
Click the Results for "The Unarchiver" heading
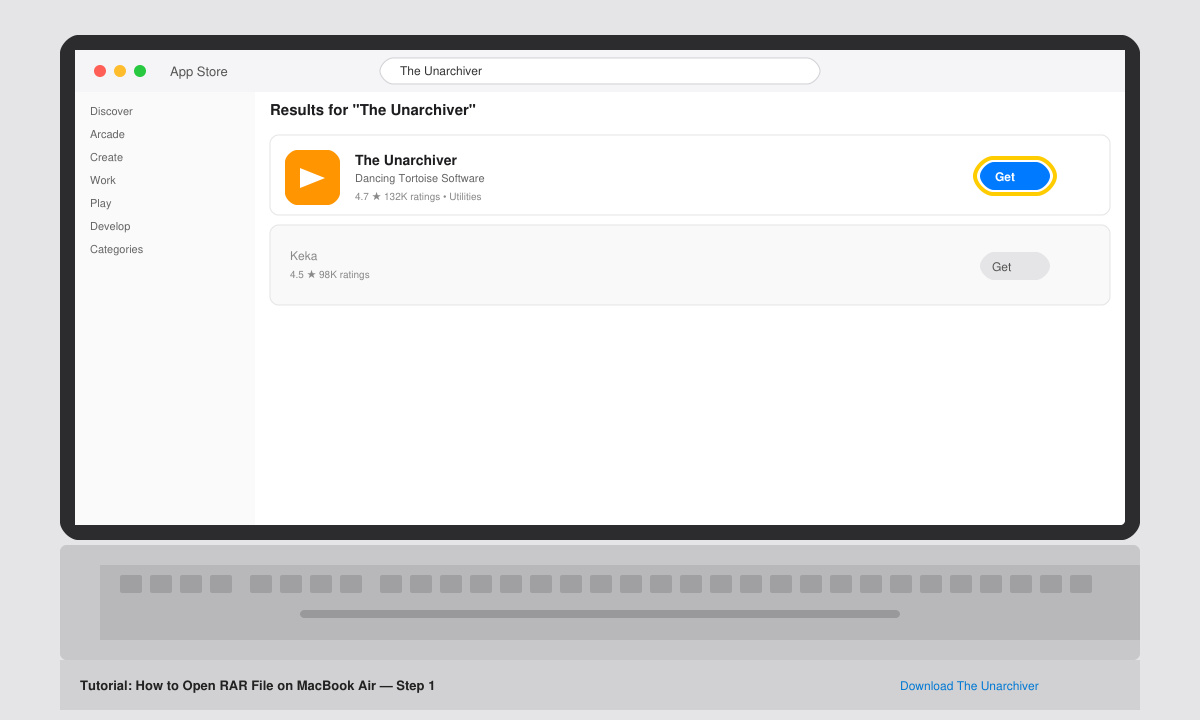point(373,110)
